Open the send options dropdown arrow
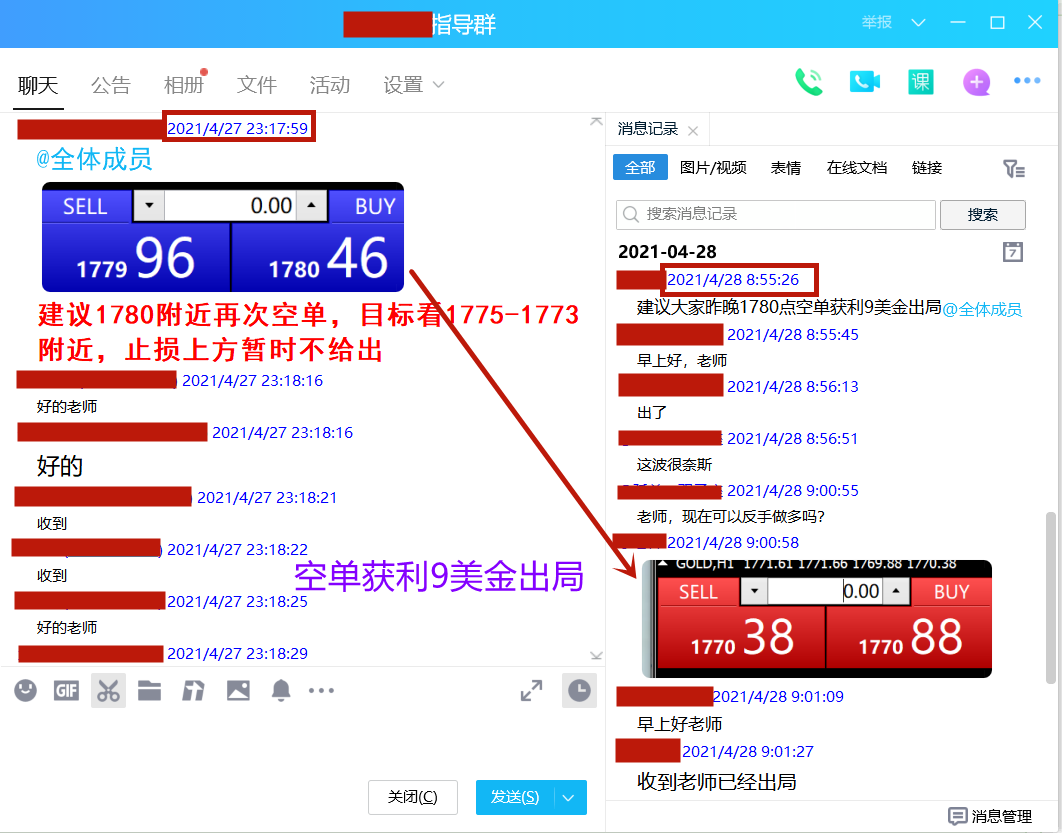Viewport: 1062px width, 833px height. [570, 798]
